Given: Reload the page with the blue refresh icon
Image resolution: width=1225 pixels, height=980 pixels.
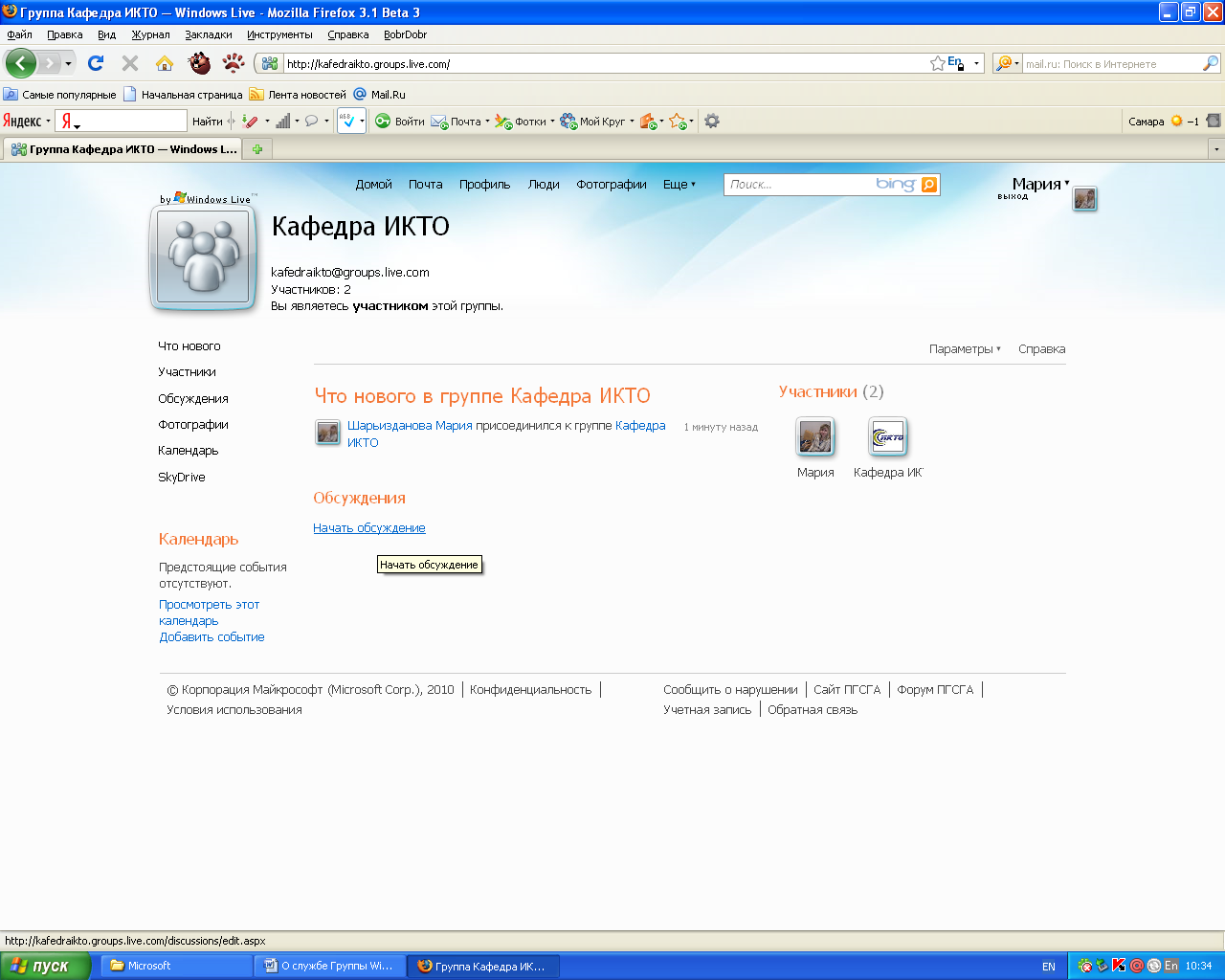Looking at the screenshot, I should [x=96, y=63].
